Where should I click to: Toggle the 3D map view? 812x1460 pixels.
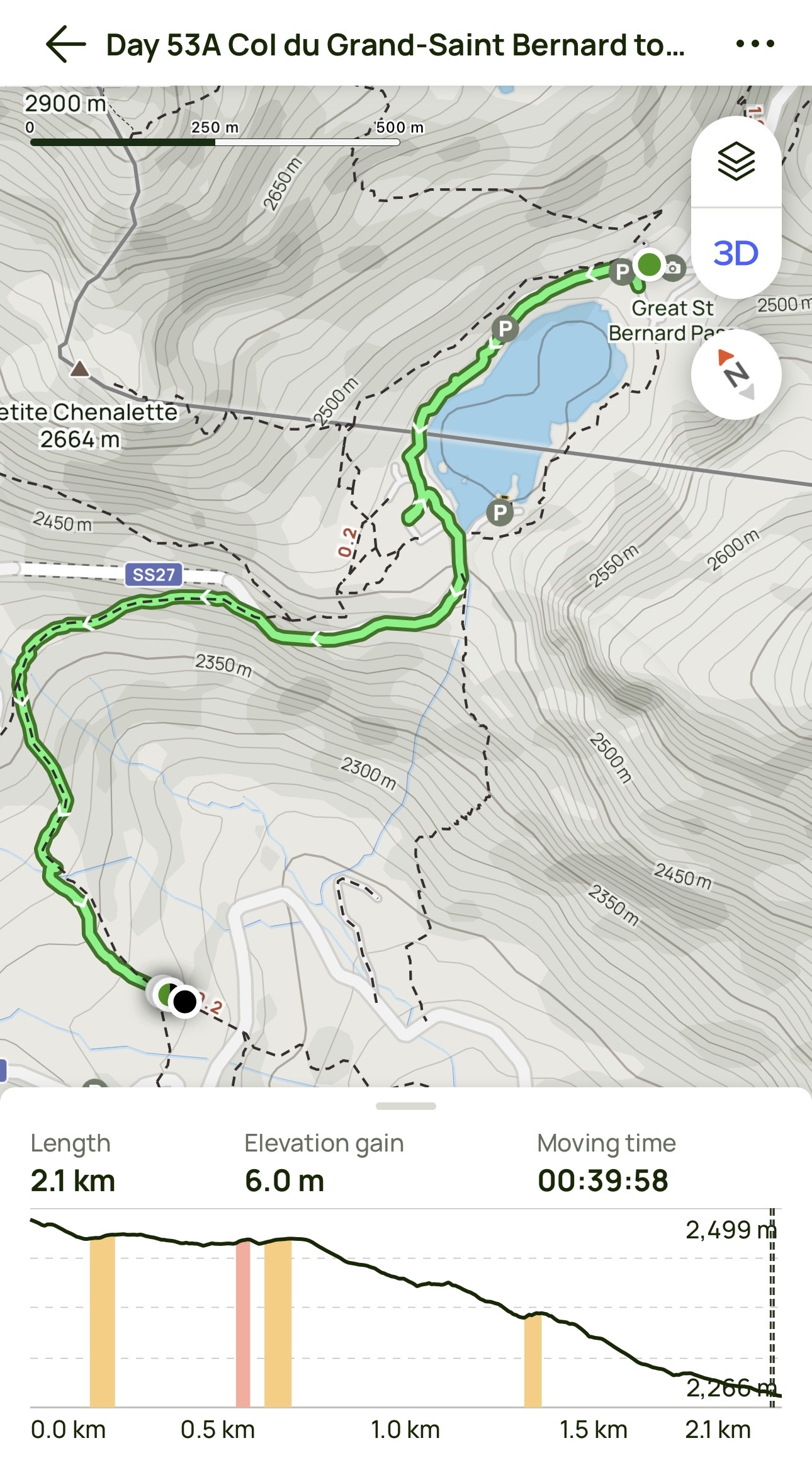click(x=736, y=253)
